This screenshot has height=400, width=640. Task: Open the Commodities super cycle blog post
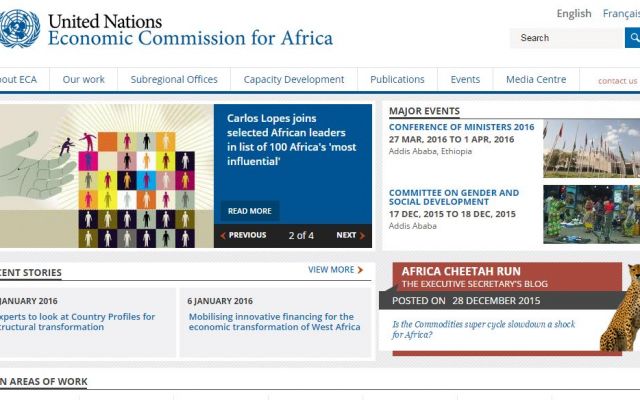pos(484,329)
